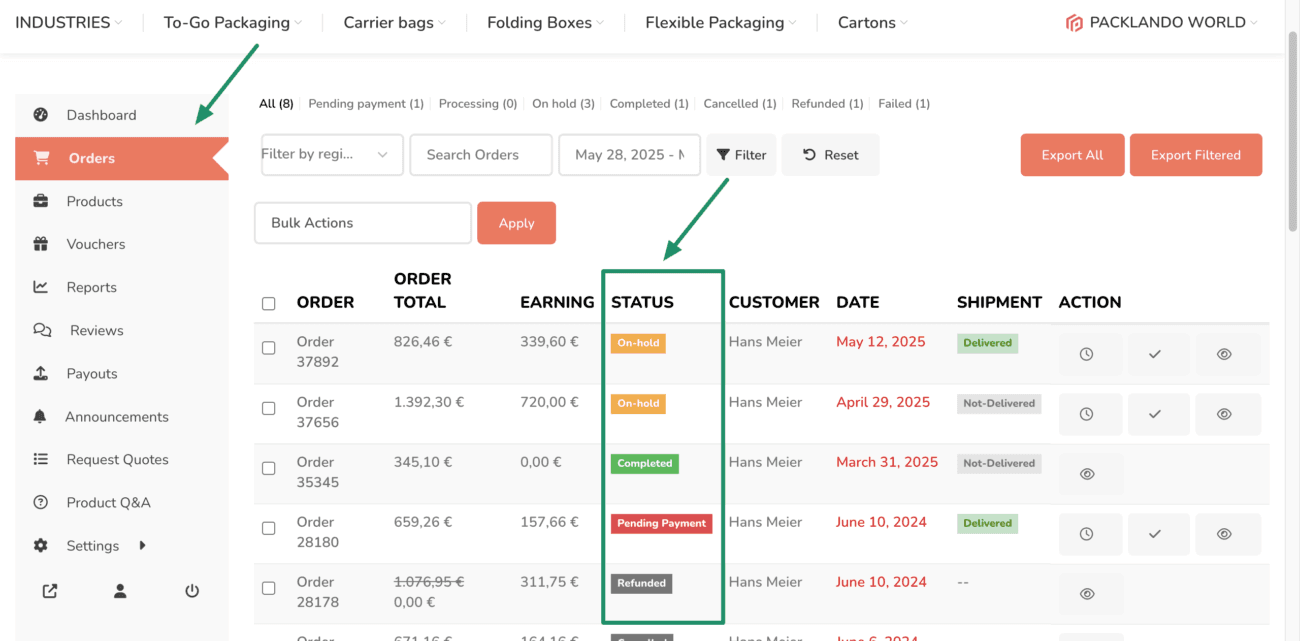Viewport: 1300px width, 641px height.
Task: Click the Request Quotes list icon
Action: pos(41,459)
